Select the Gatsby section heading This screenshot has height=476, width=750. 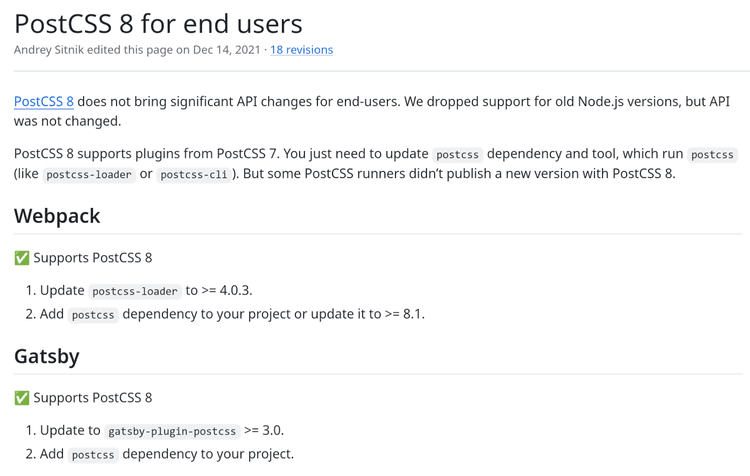[x=47, y=355]
